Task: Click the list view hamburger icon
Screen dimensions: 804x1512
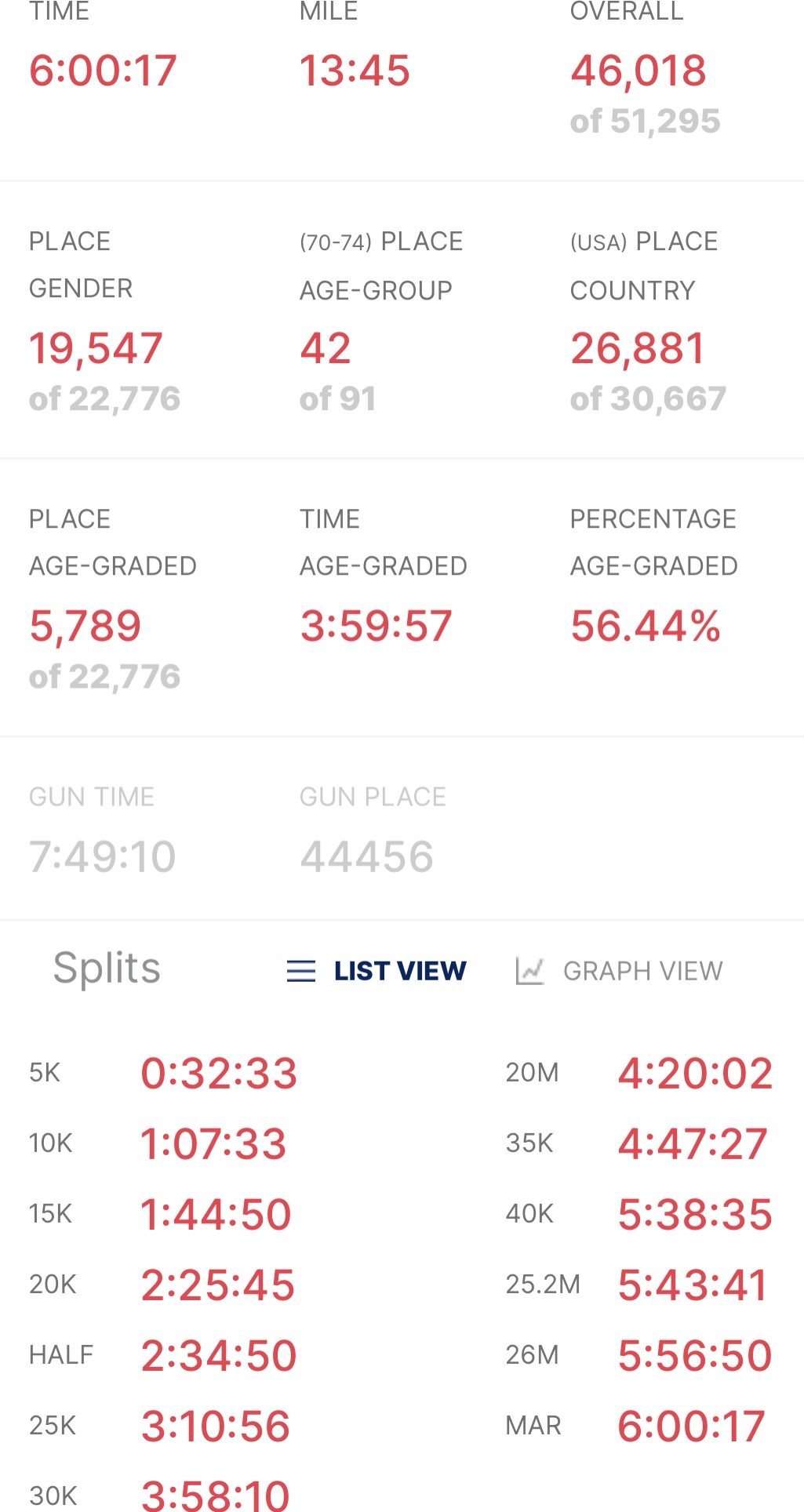Action: pos(301,971)
